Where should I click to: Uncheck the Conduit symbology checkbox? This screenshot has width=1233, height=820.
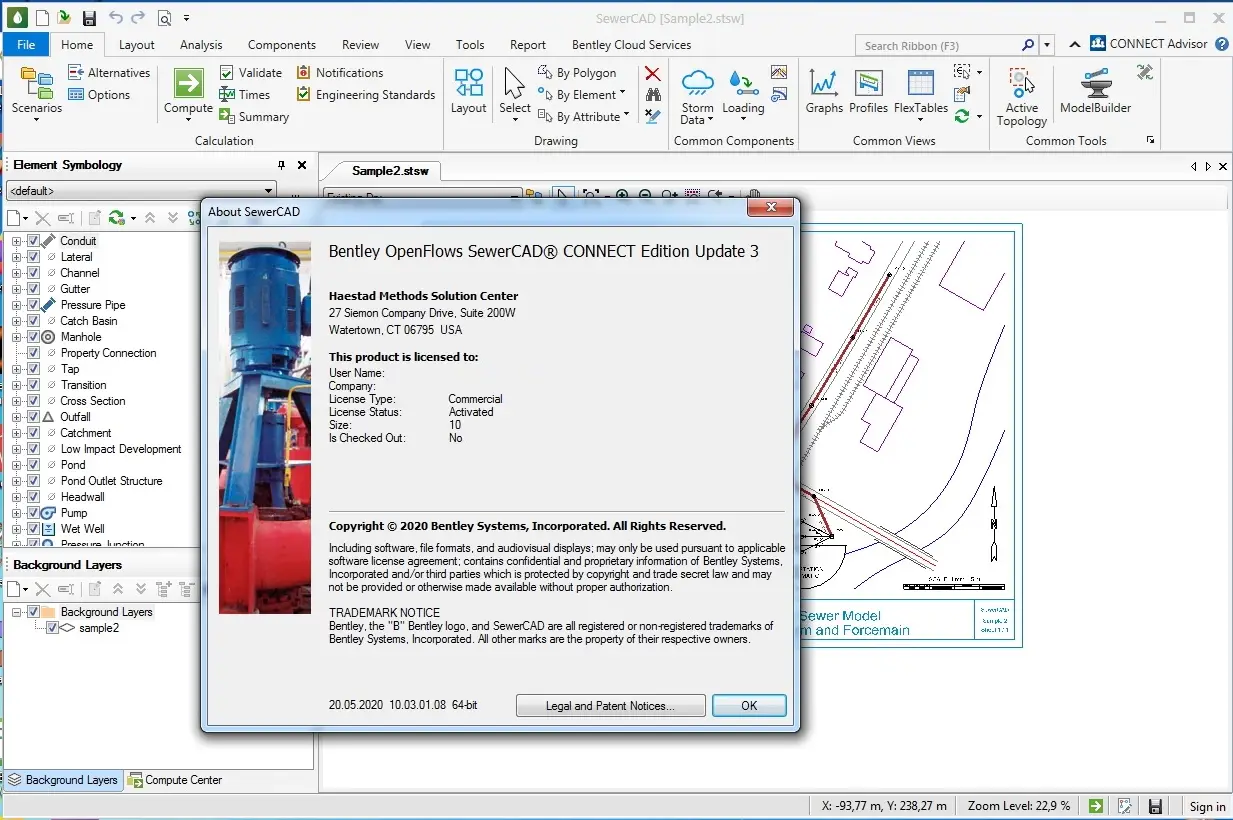click(33, 241)
